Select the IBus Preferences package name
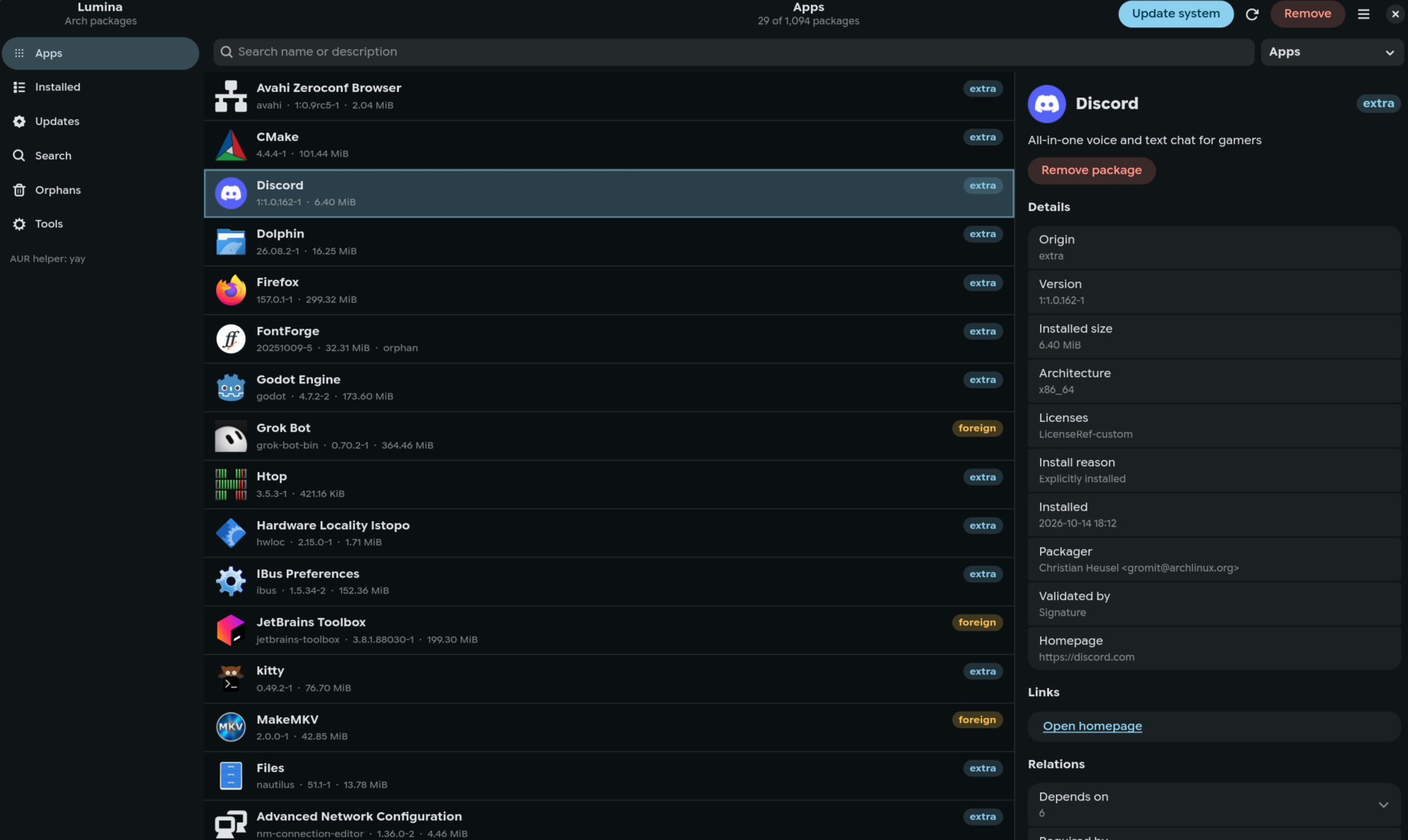The image size is (1408, 840). [308, 574]
